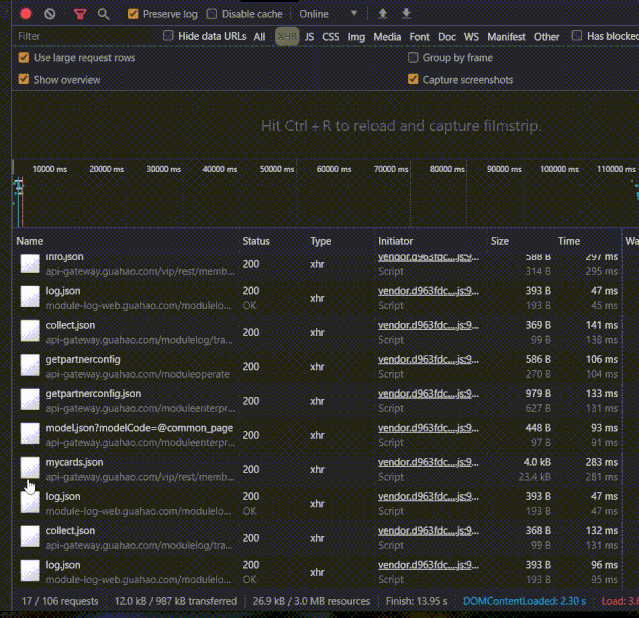Select the Manifest filter type

507,37
